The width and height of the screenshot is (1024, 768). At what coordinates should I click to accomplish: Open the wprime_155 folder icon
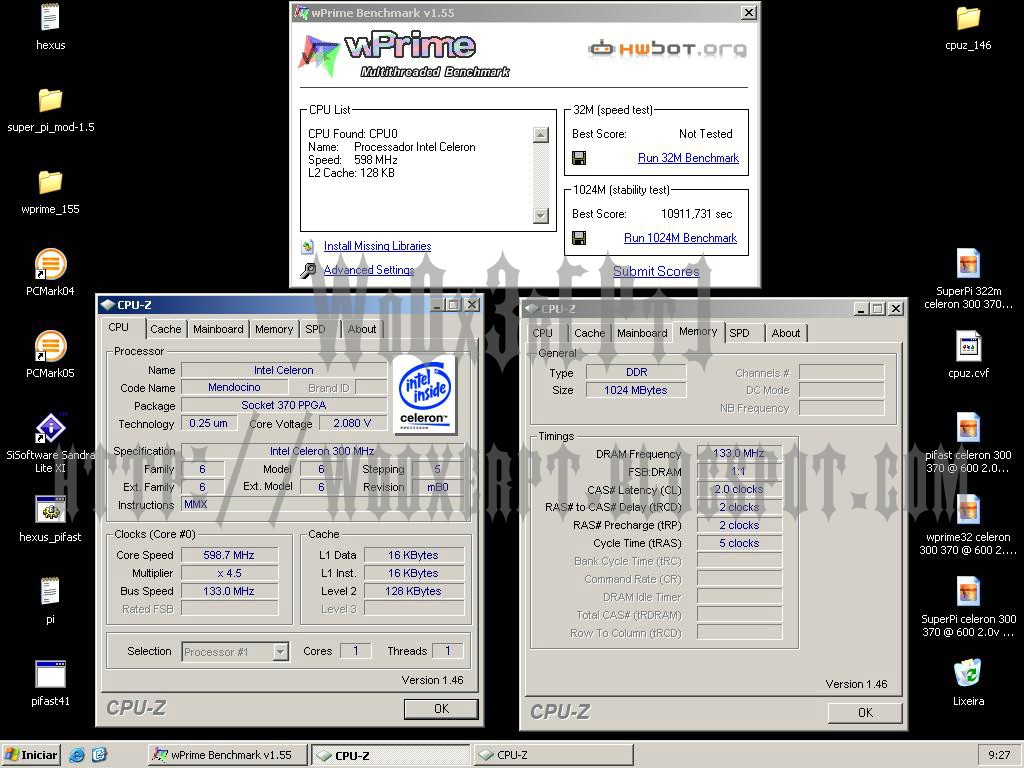pos(50,182)
